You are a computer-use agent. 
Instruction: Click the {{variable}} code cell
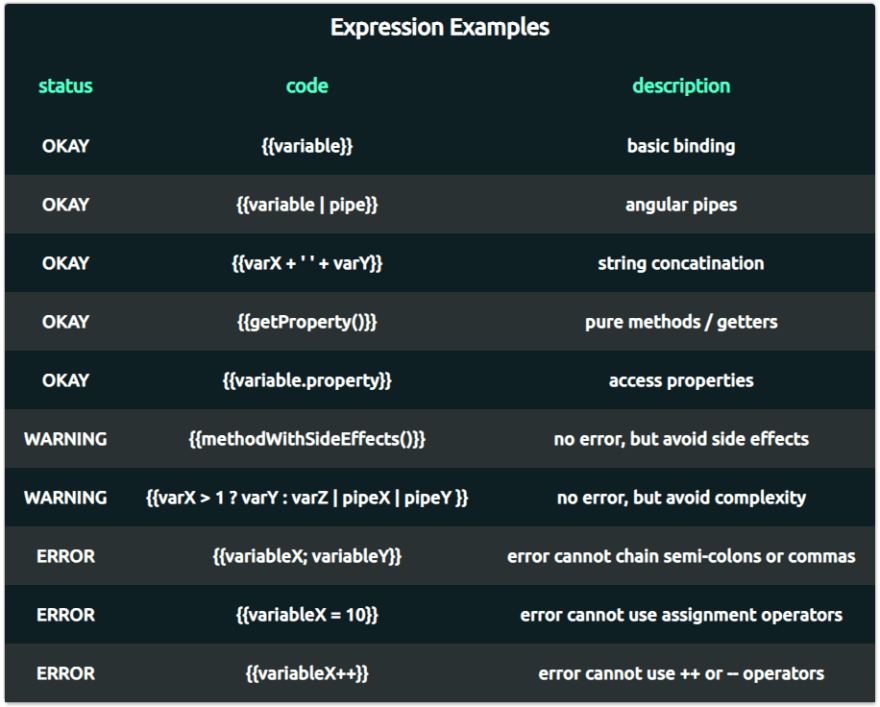click(x=307, y=146)
